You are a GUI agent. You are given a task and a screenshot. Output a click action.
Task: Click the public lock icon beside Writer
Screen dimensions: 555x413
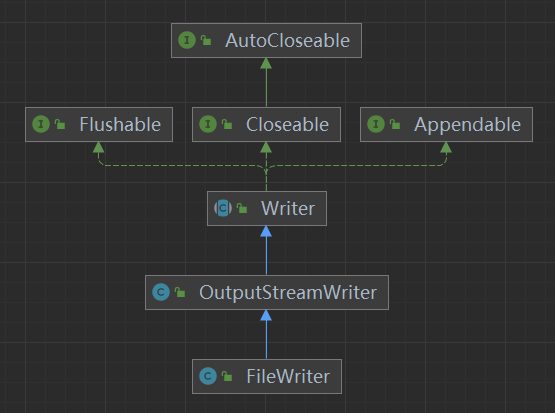pos(242,208)
